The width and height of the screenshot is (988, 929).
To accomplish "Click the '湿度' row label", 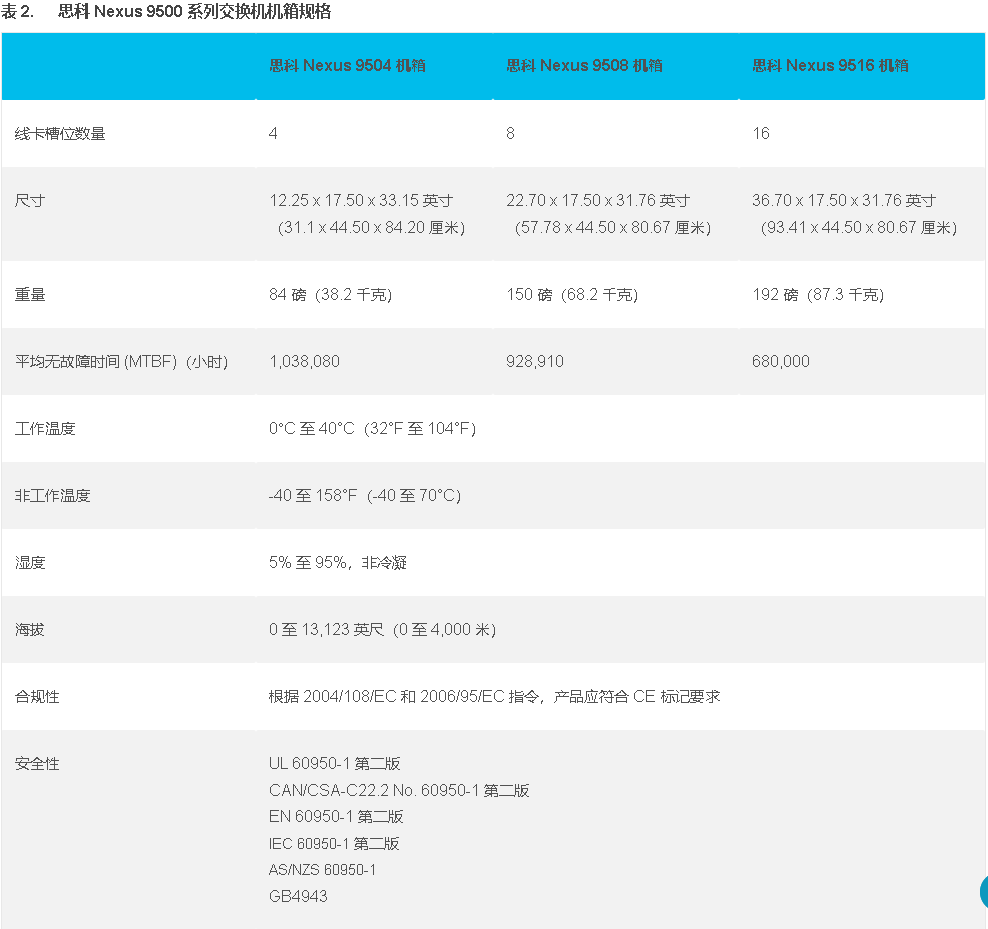I will pyautogui.click(x=30, y=563).
